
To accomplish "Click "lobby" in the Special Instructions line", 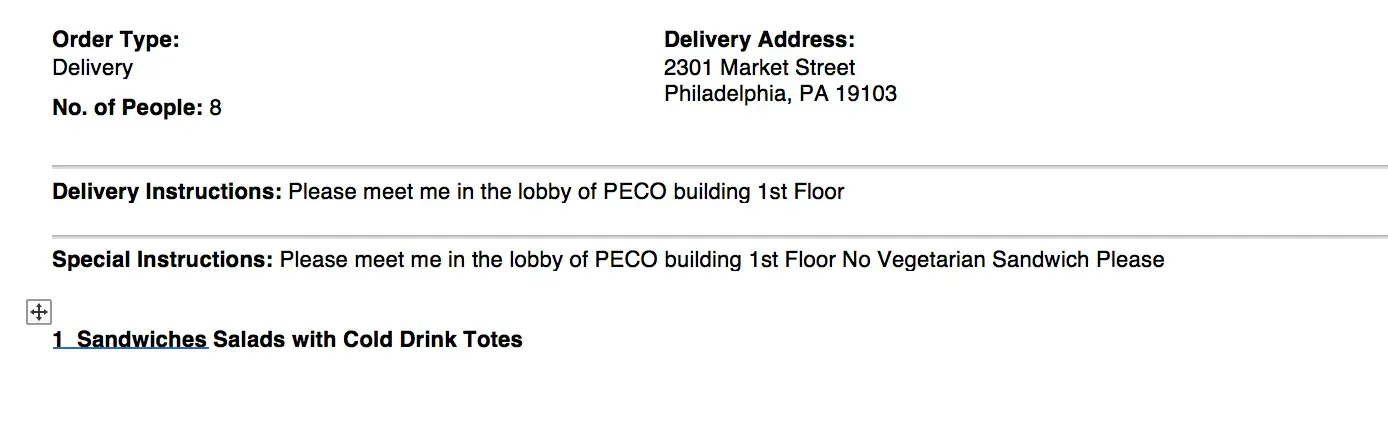I will (x=535, y=260).
